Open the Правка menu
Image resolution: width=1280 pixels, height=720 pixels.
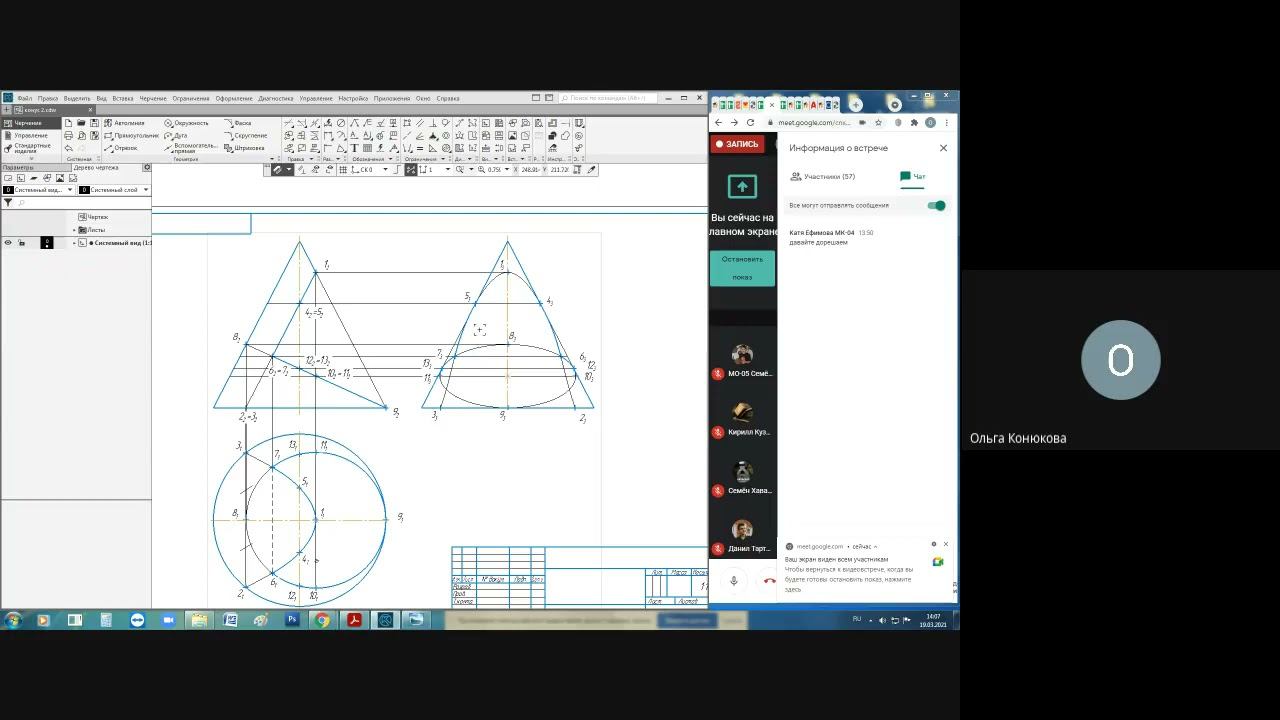pos(48,98)
